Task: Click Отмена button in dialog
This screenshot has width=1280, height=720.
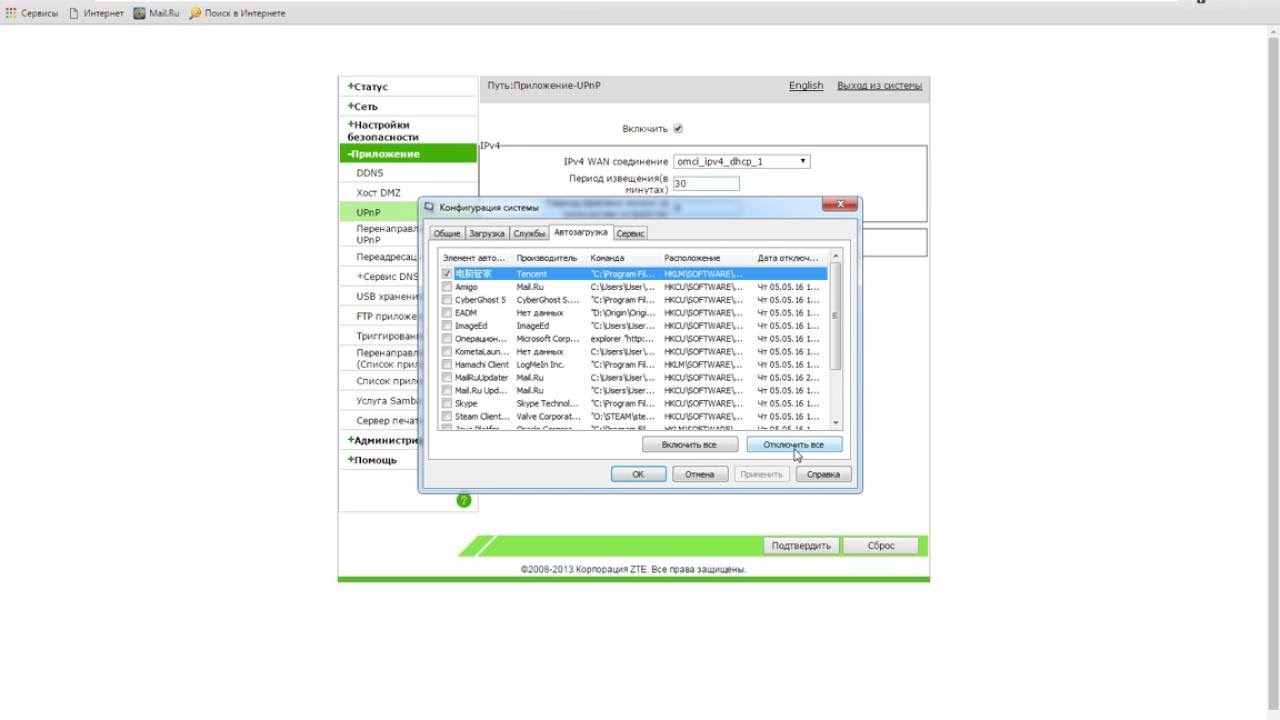Action: coord(699,474)
